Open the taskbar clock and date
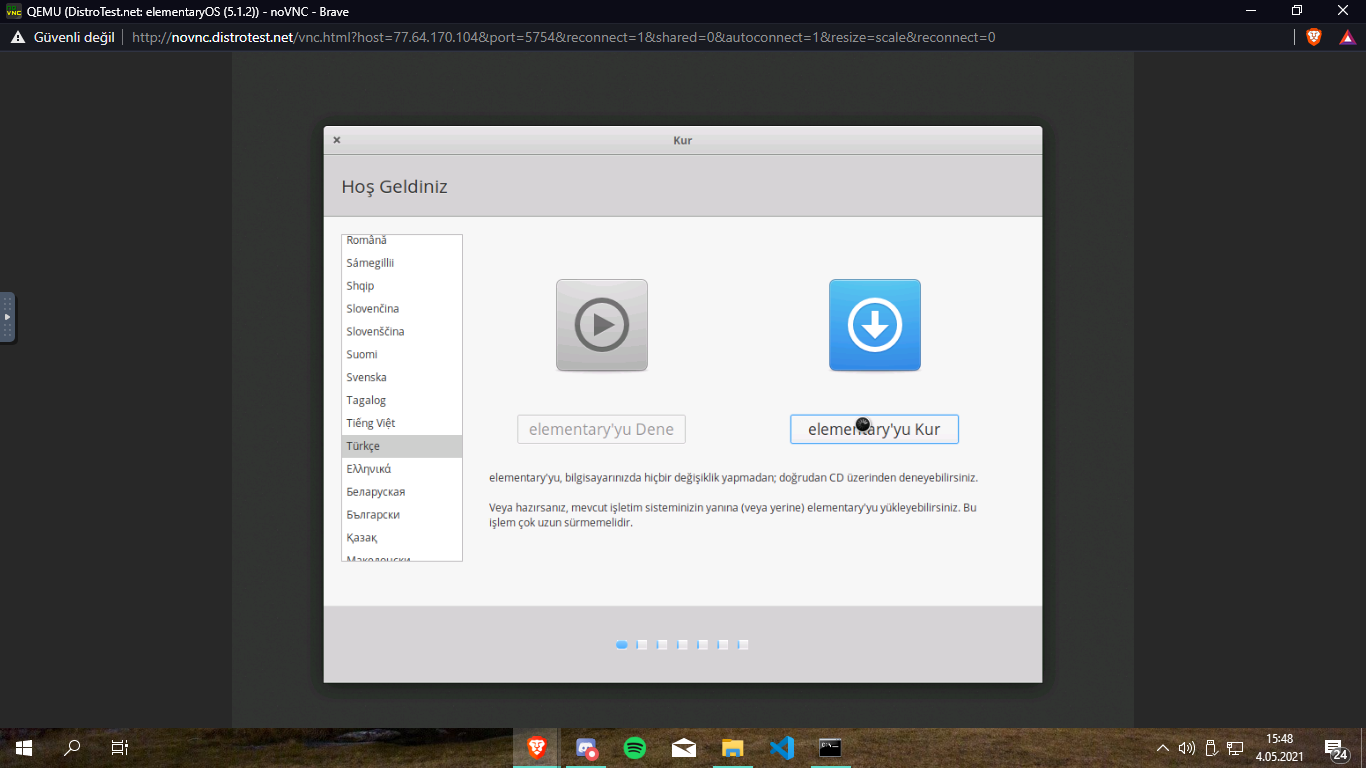 [1280, 747]
